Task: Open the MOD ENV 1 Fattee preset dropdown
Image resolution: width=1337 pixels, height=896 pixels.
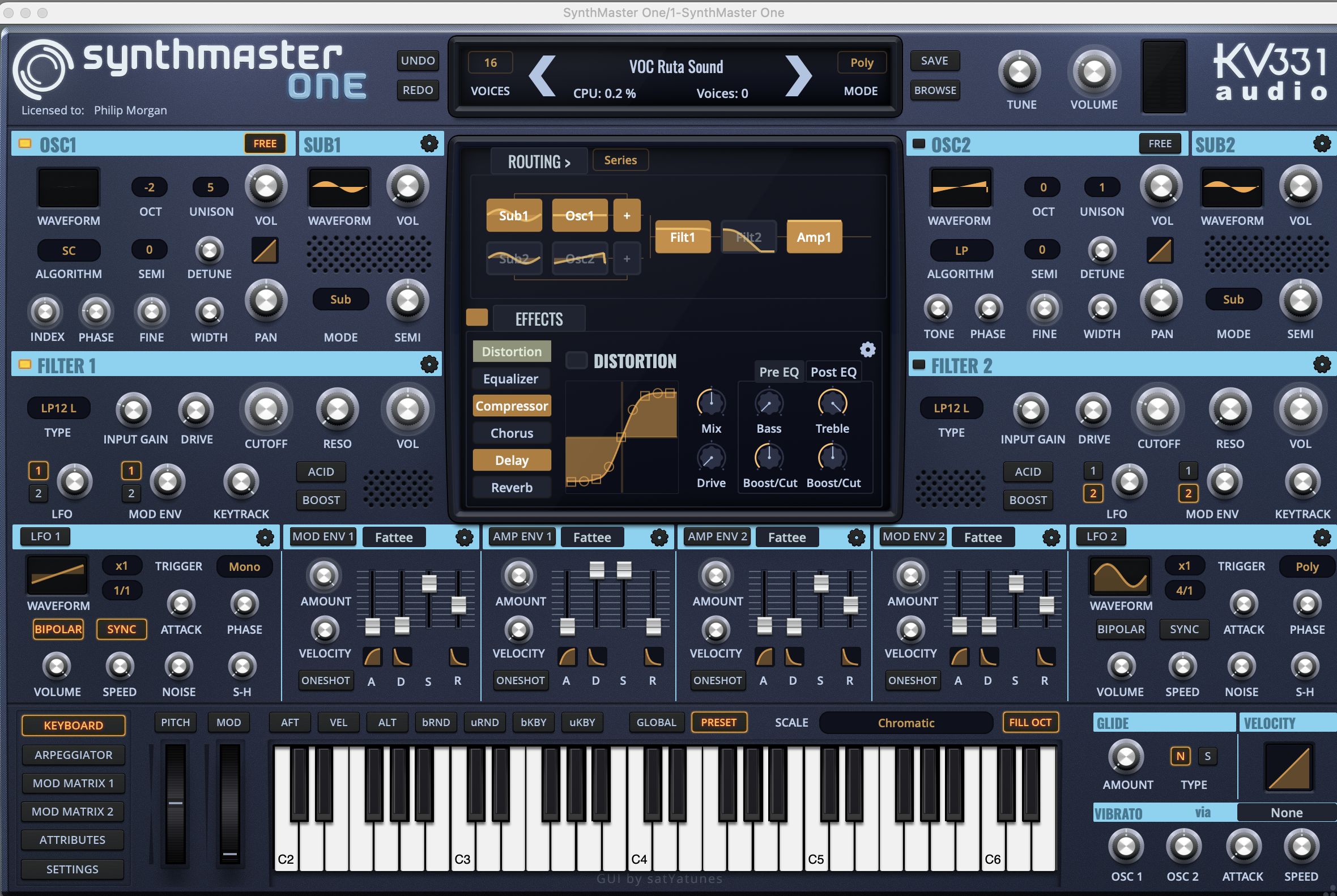Action: [x=394, y=537]
